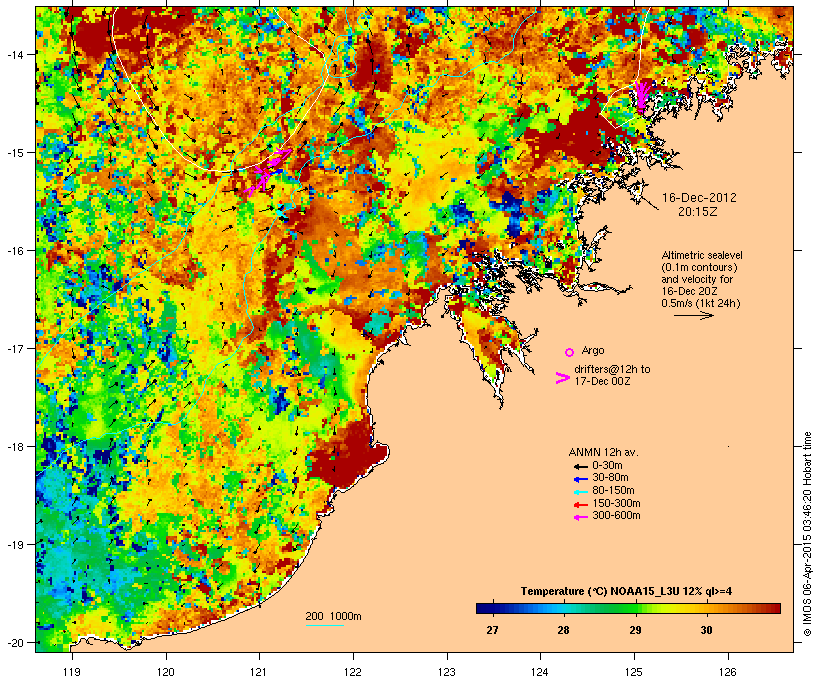
Task: Click the 126 longitude axis label
Action: [727, 672]
